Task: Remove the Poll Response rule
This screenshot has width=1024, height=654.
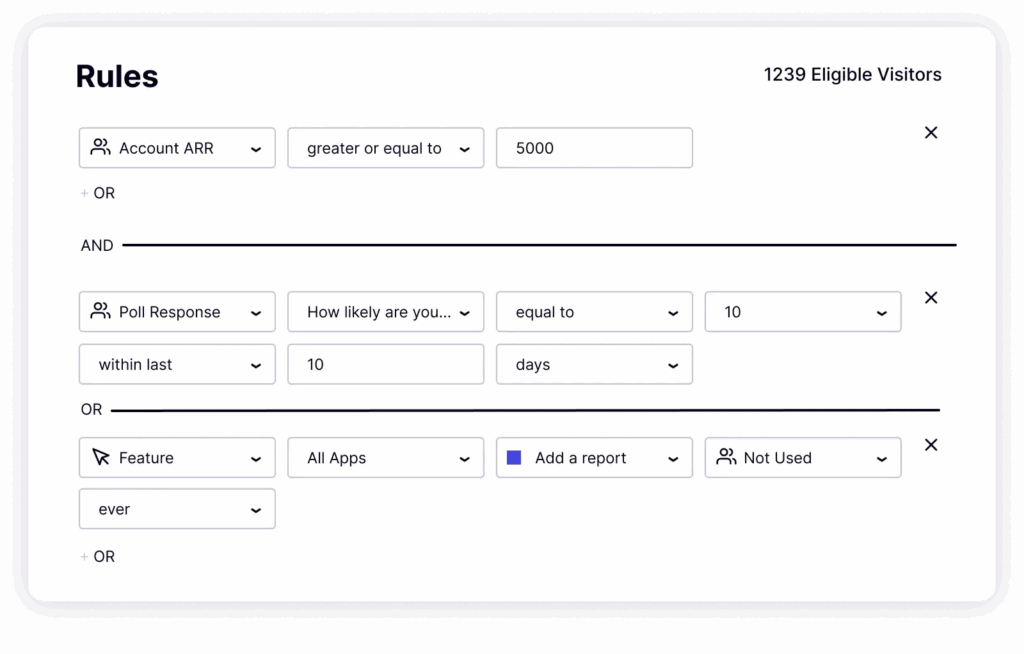Action: point(931,297)
